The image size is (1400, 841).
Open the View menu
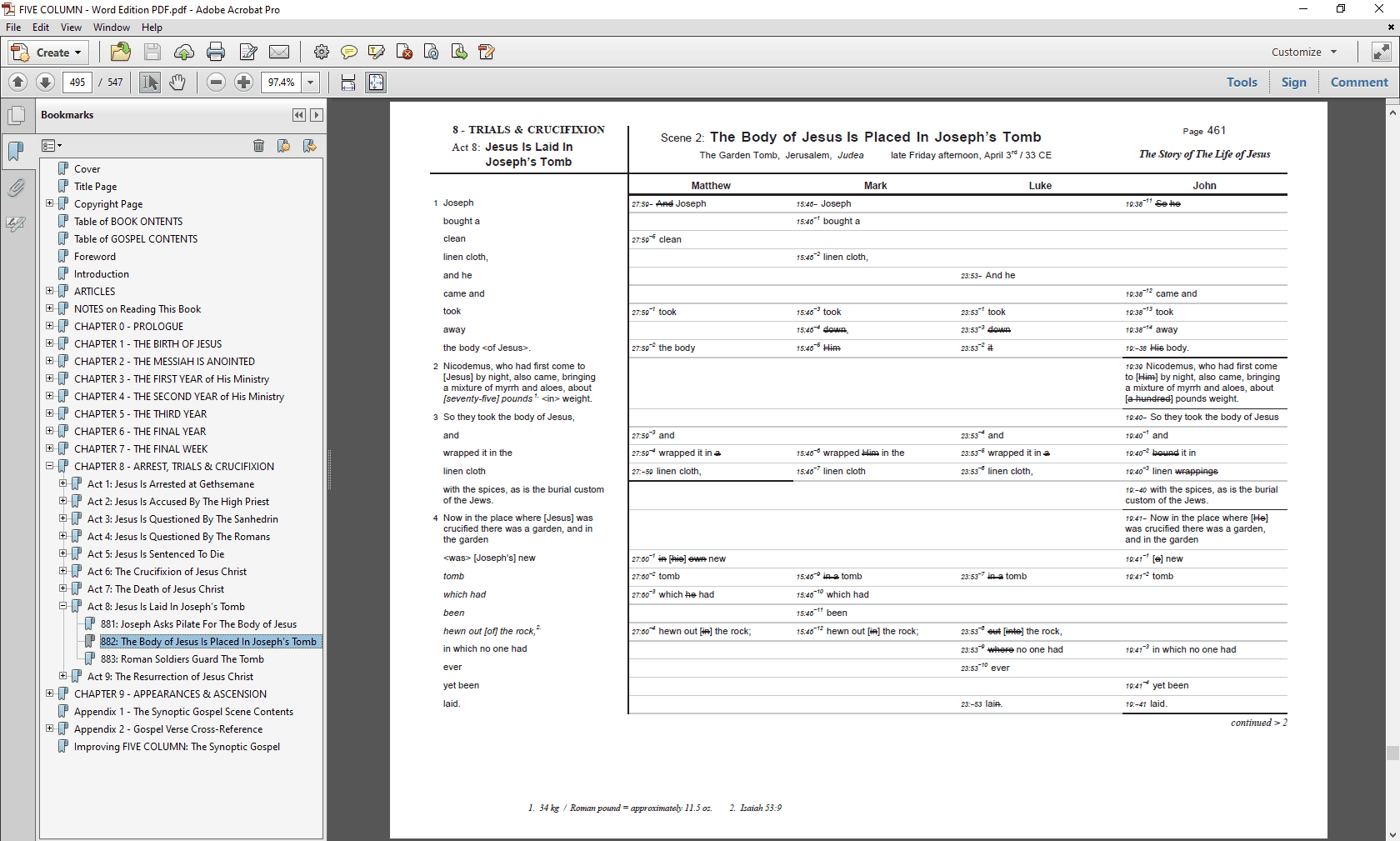[71, 28]
